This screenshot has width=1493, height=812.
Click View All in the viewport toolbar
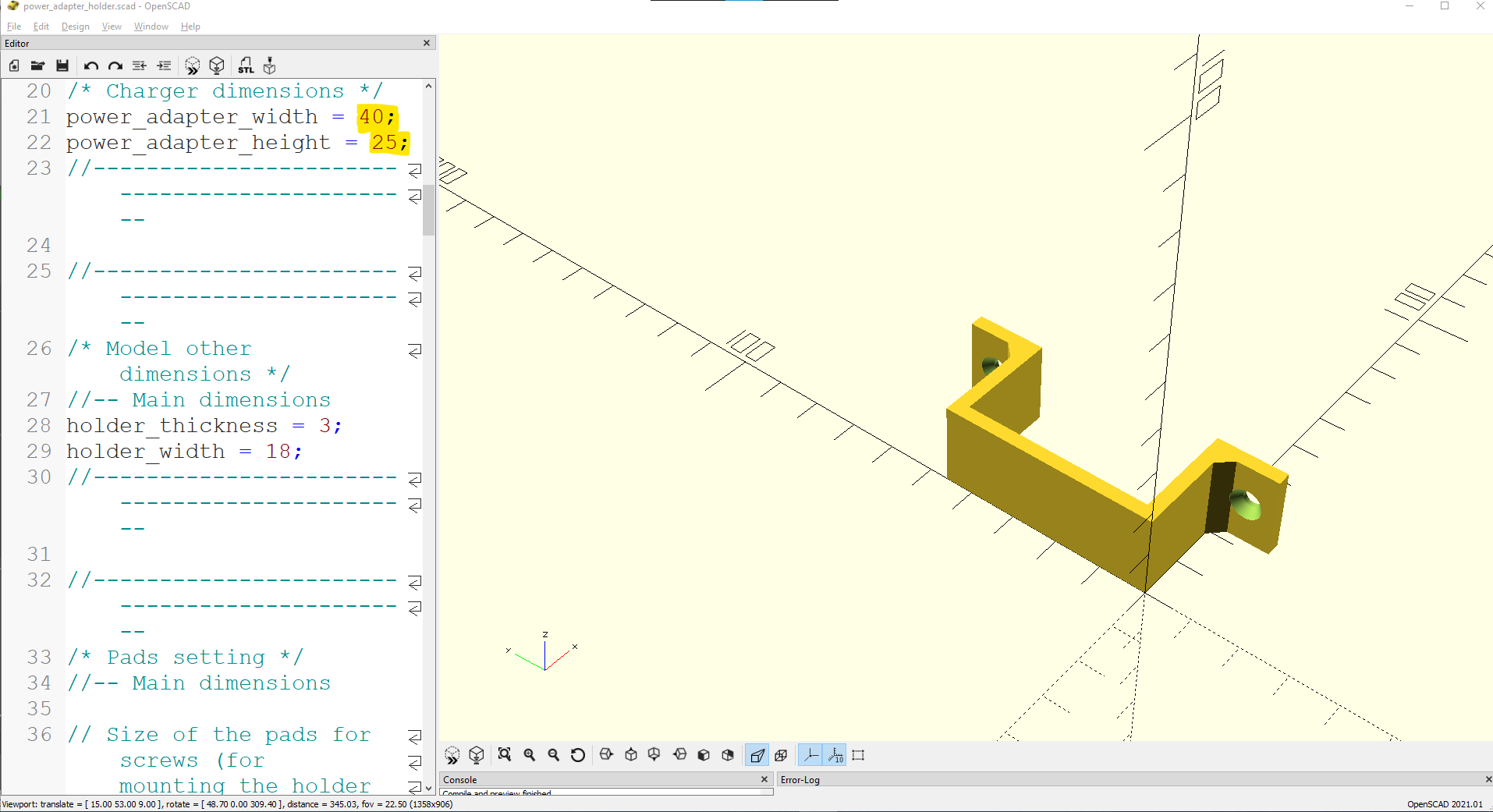tap(505, 755)
